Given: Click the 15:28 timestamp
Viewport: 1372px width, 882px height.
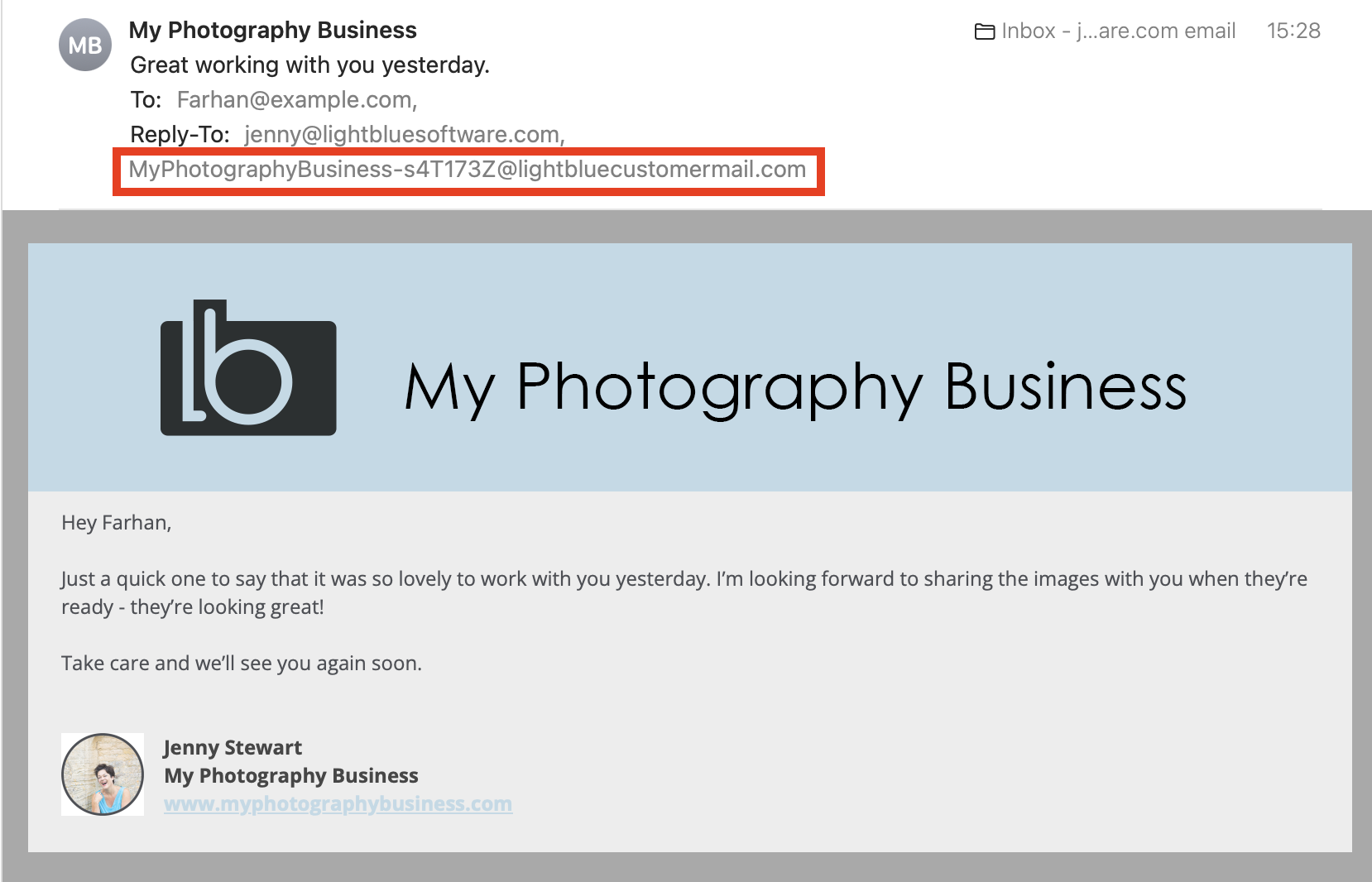Looking at the screenshot, I should point(1294,31).
